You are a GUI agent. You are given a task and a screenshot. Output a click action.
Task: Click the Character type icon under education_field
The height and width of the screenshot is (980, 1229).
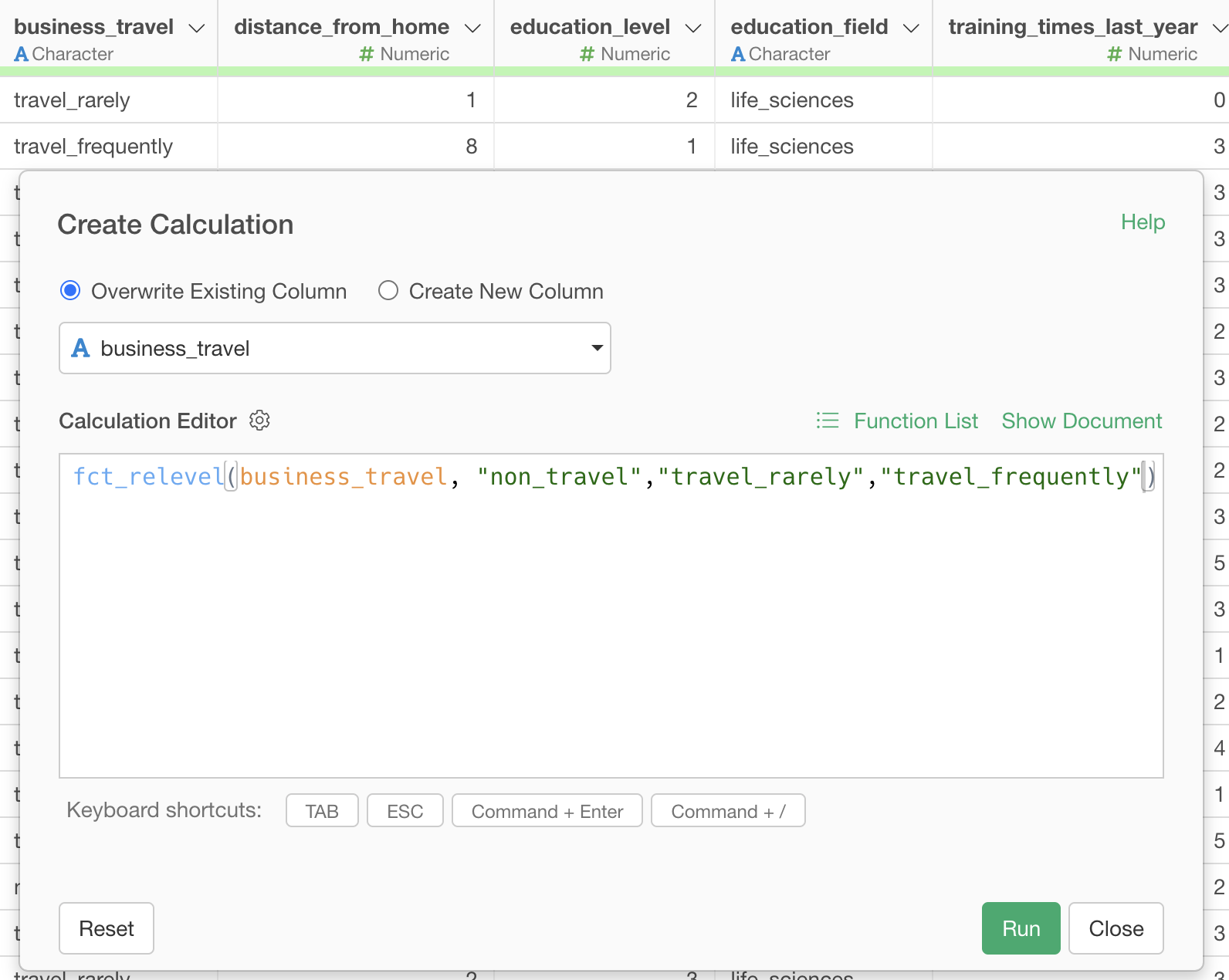click(738, 54)
